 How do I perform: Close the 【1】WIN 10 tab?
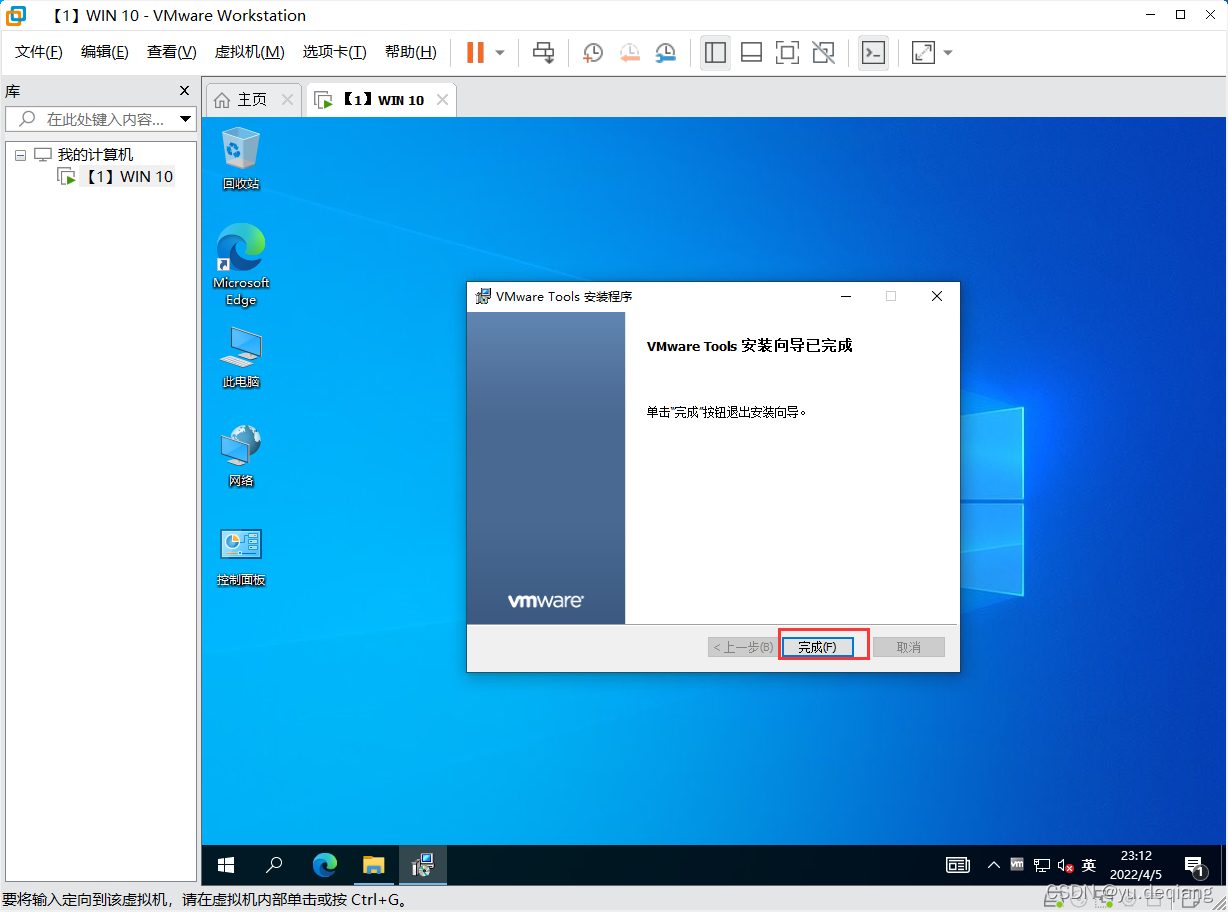pos(441,100)
